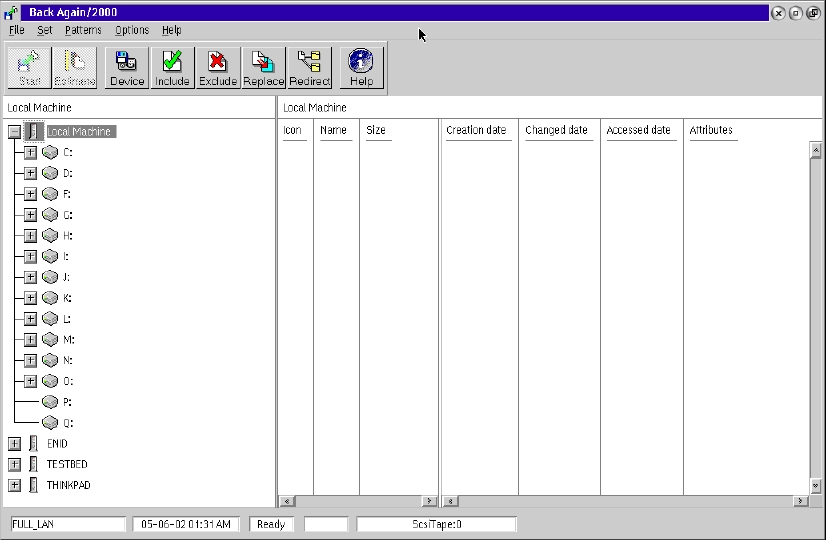Select the G: drive icon
Image resolution: width=826 pixels, height=540 pixels.
tap(50, 214)
